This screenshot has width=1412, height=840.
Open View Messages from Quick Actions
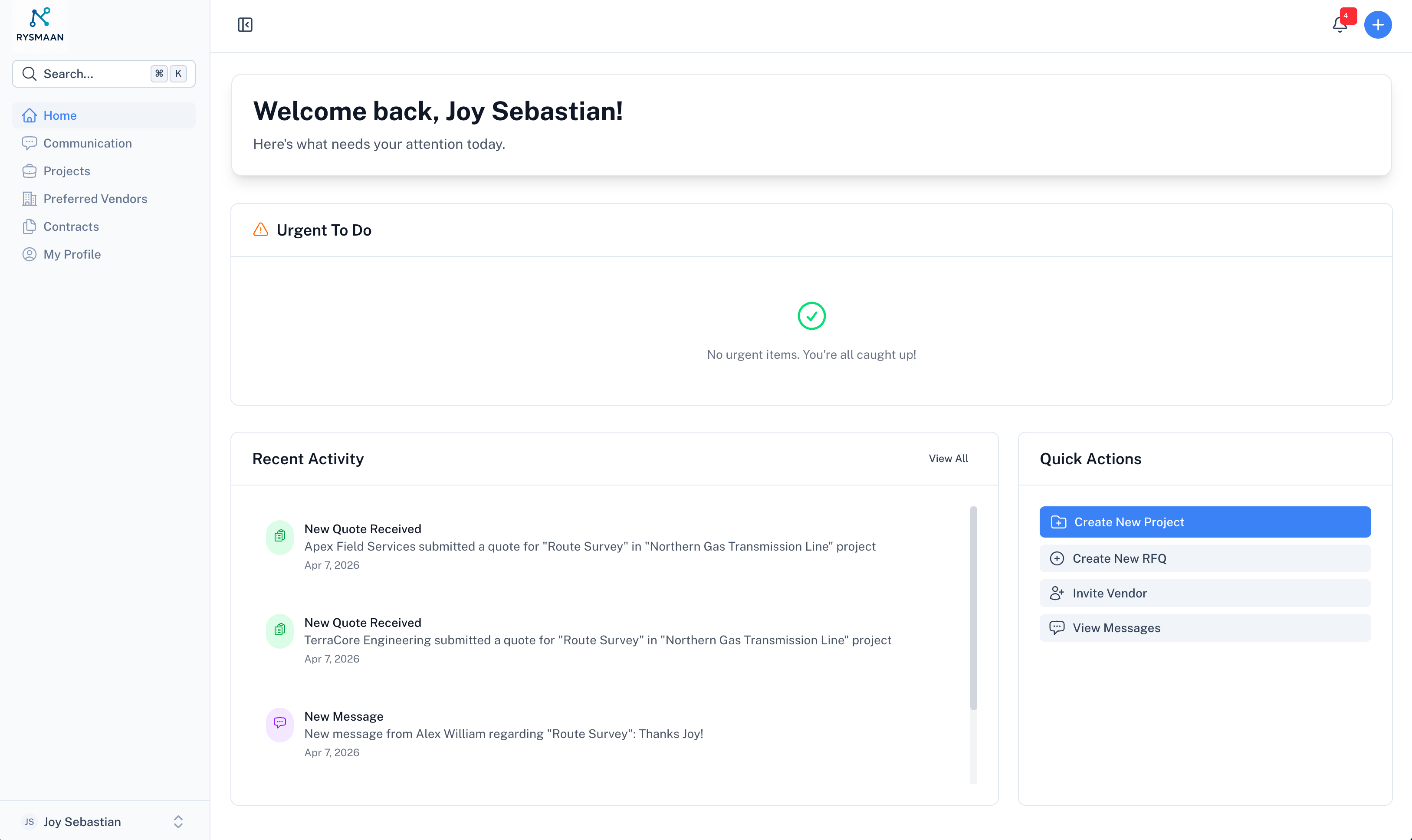[x=1204, y=627]
